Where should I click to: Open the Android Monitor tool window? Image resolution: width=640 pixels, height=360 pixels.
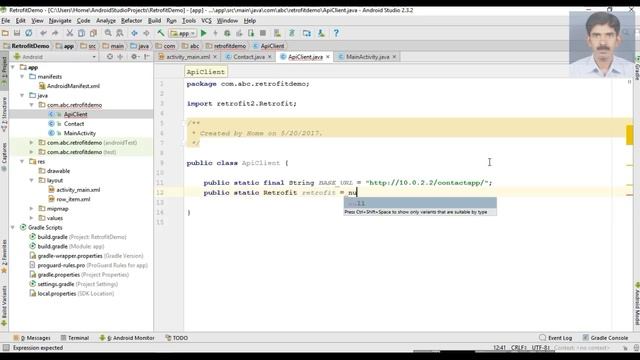point(127,338)
